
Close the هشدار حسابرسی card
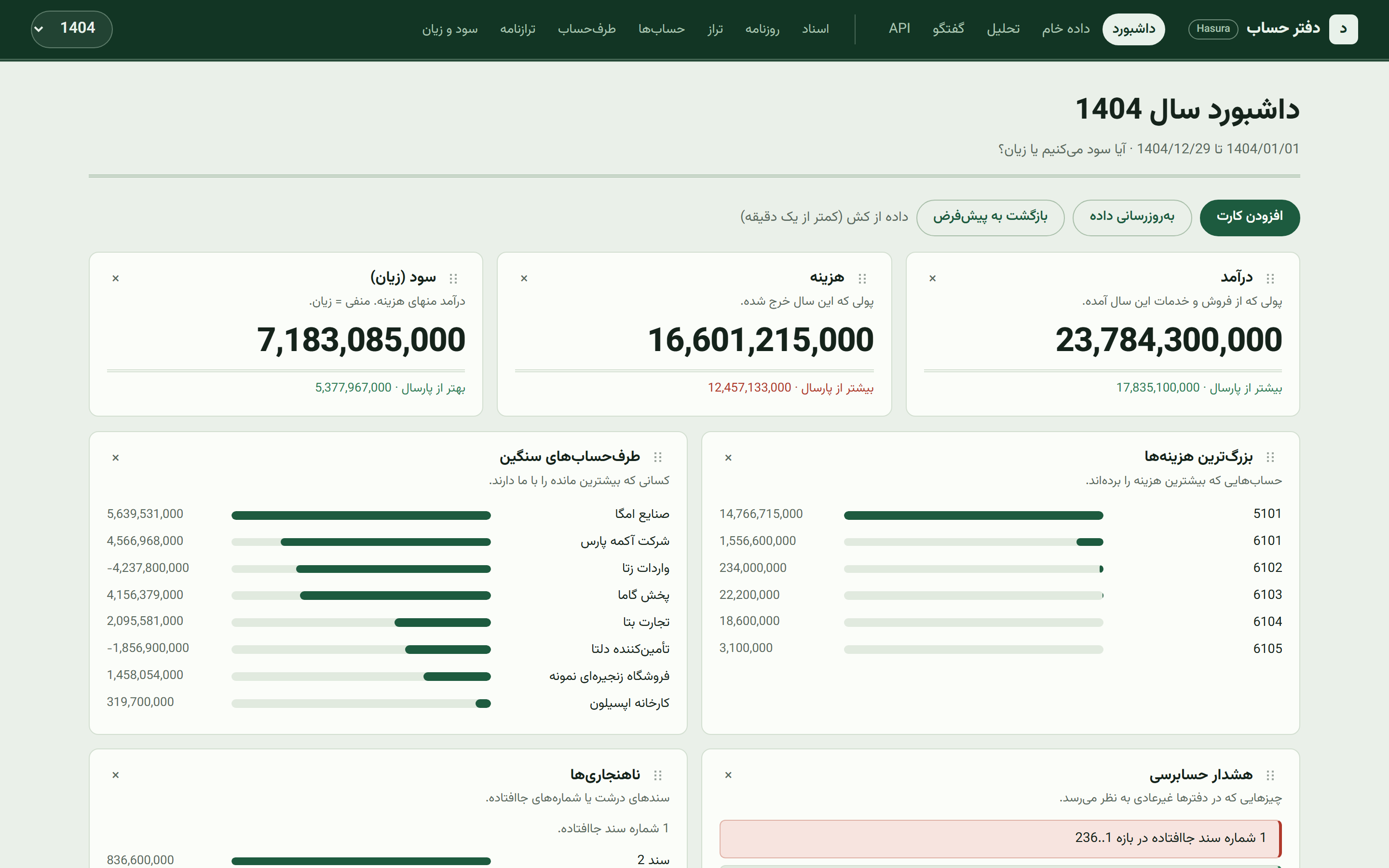point(728,775)
